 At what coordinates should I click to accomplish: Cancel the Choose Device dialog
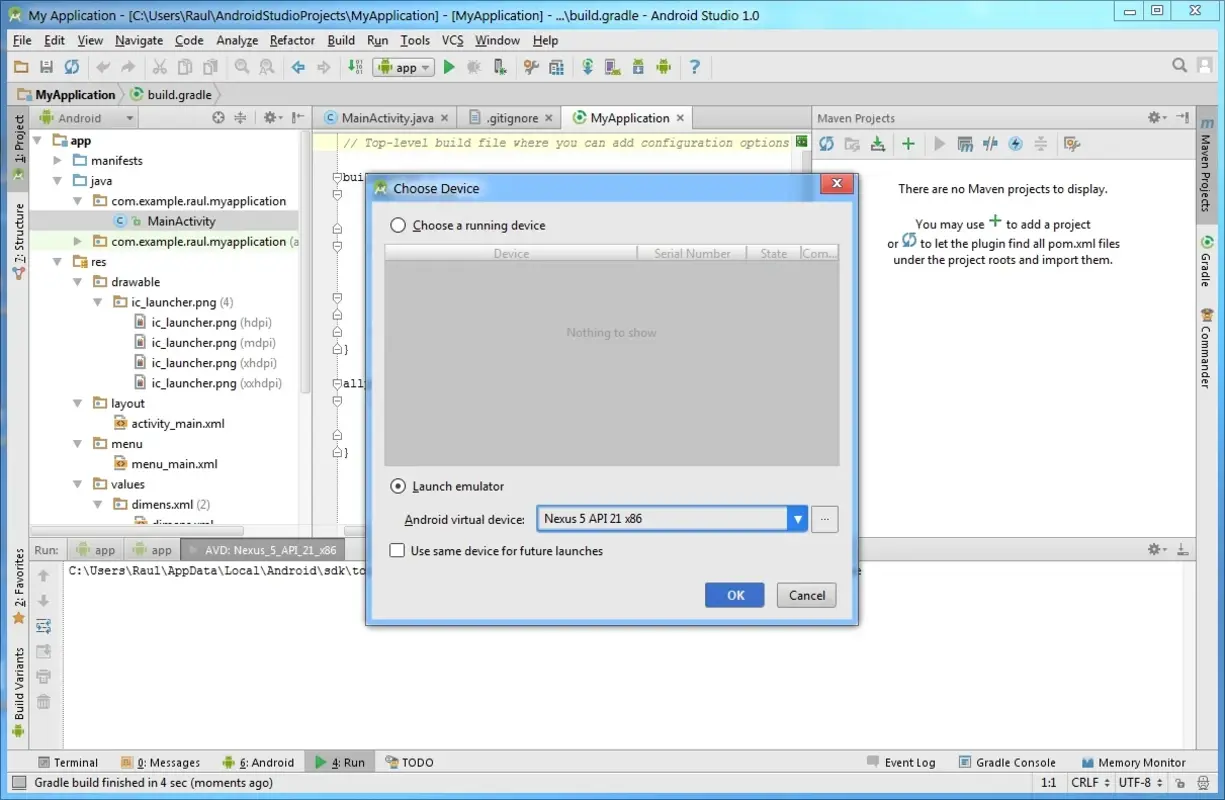806,595
